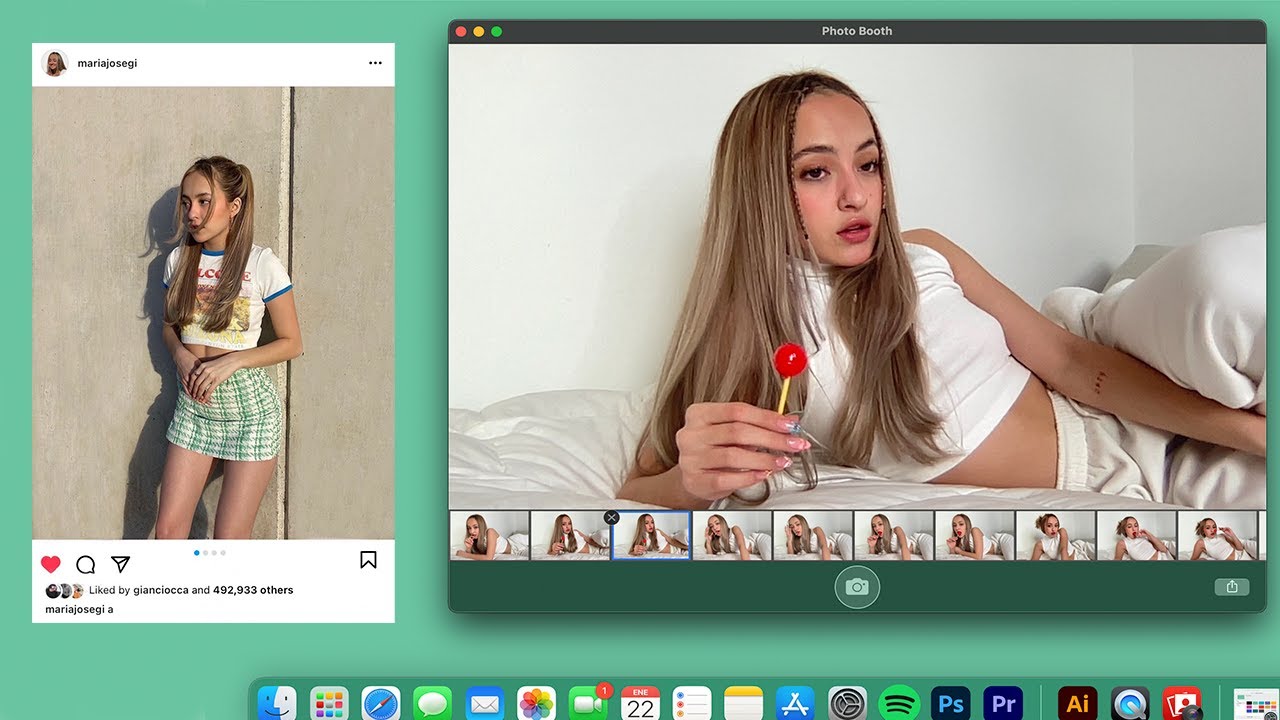The width and height of the screenshot is (1280, 720).
Task: Open the three-dot post options menu
Action: click(x=375, y=63)
